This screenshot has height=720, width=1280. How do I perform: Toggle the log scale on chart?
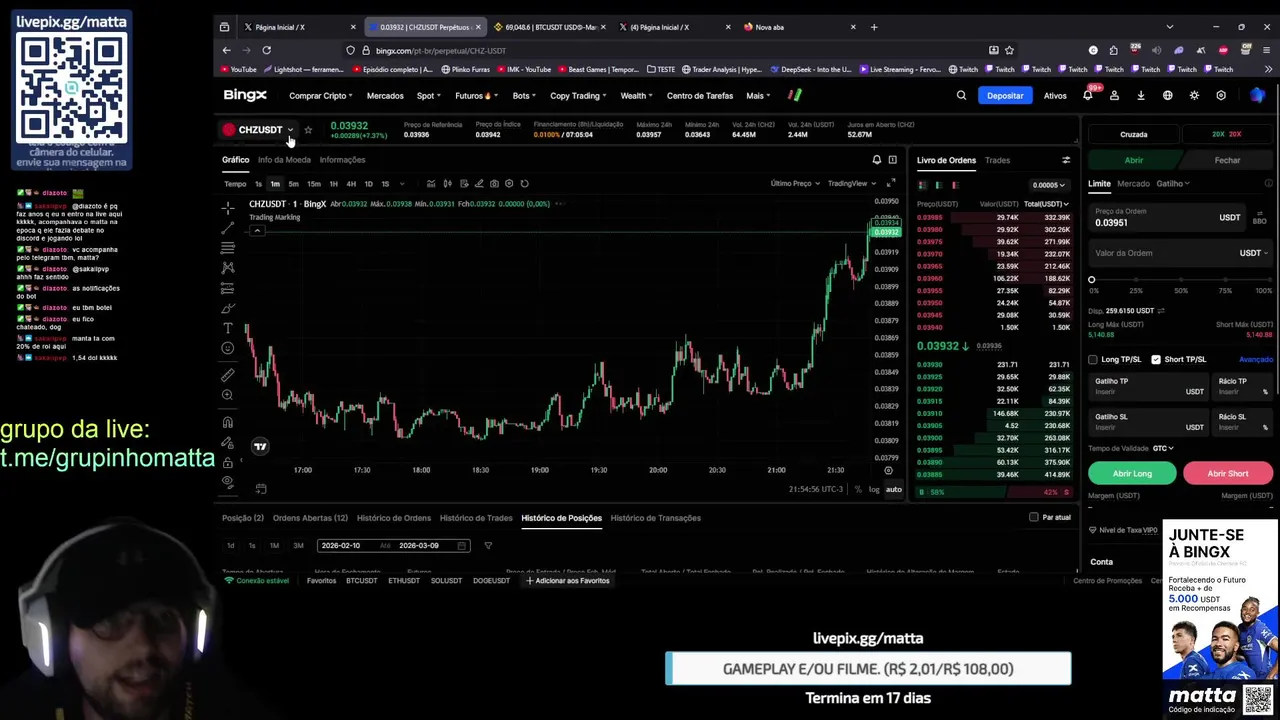click(x=874, y=489)
